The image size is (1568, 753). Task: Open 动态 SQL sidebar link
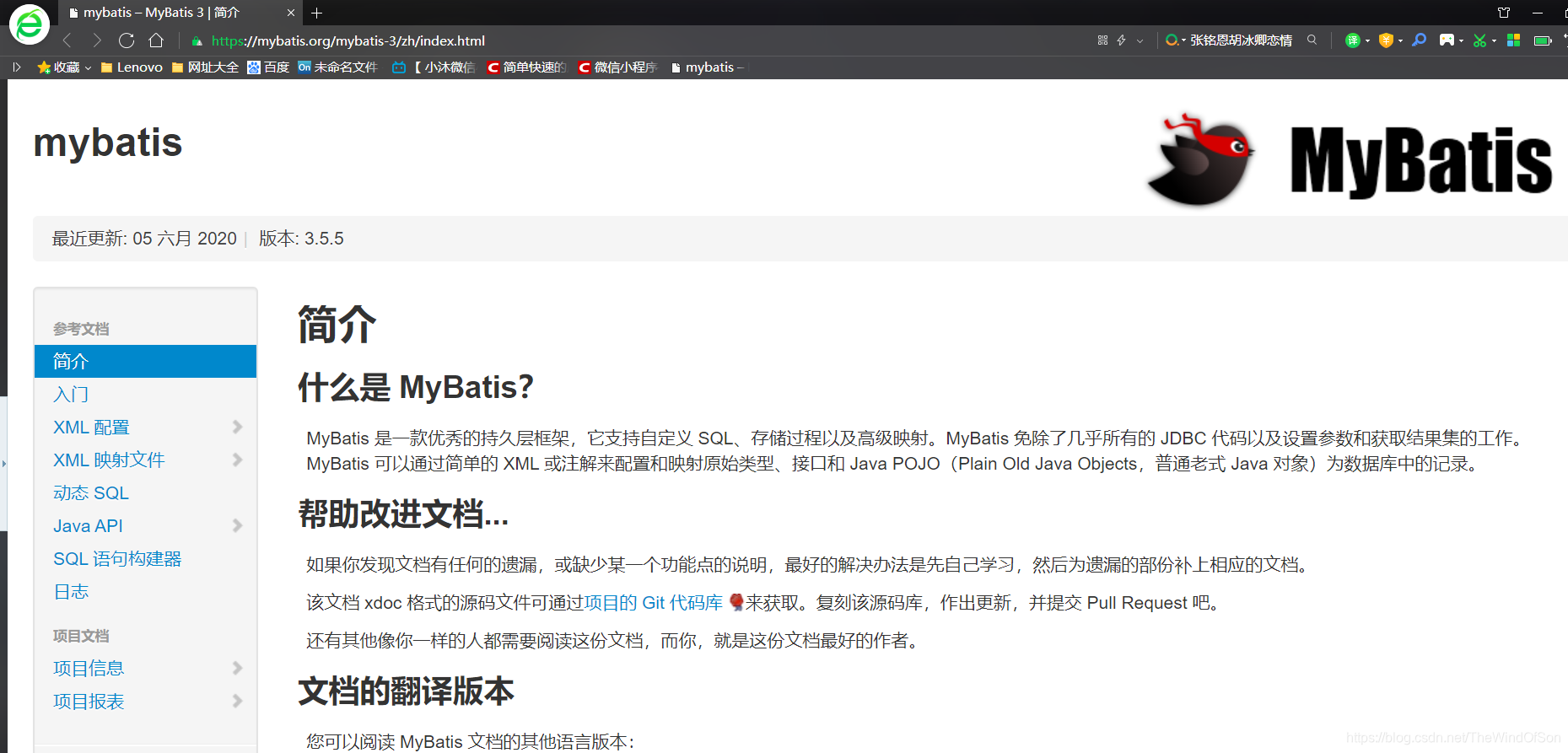(x=91, y=492)
